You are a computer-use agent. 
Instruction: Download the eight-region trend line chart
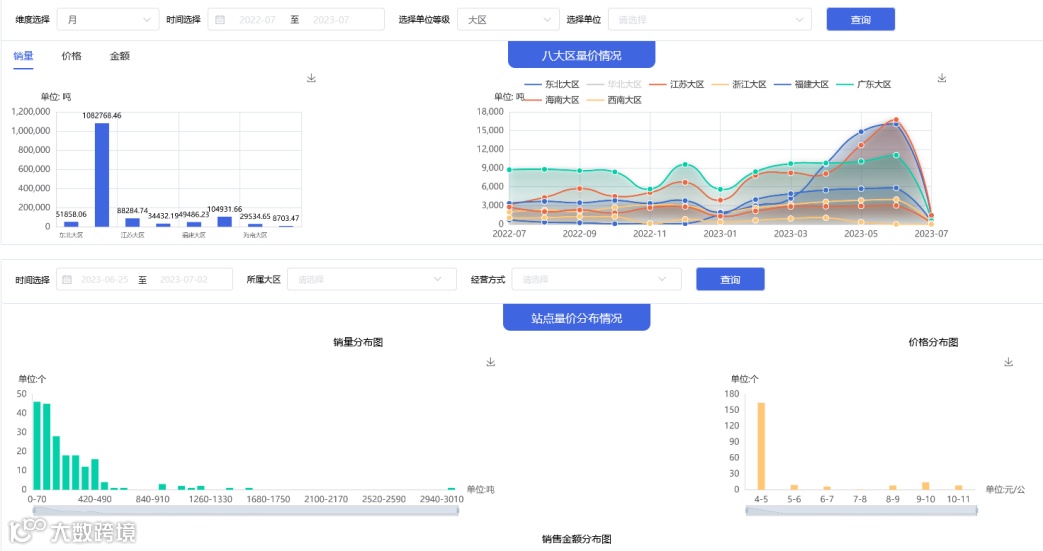click(942, 78)
